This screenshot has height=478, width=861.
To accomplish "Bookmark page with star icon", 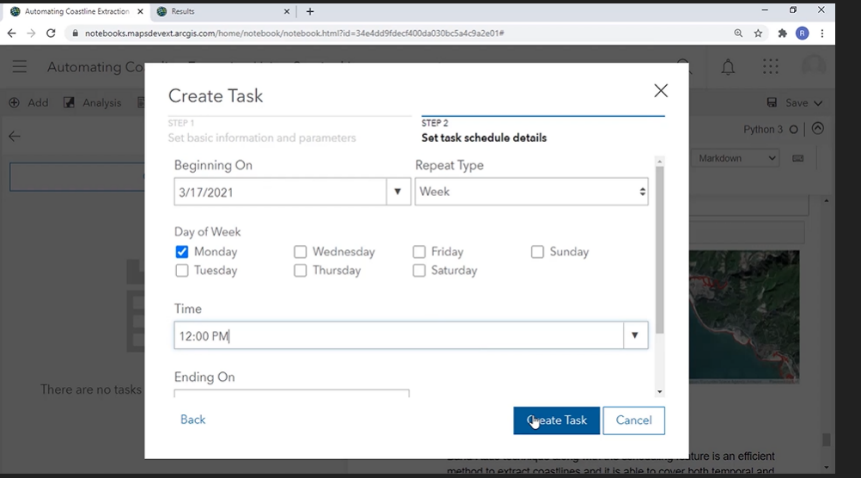I will pos(759,33).
